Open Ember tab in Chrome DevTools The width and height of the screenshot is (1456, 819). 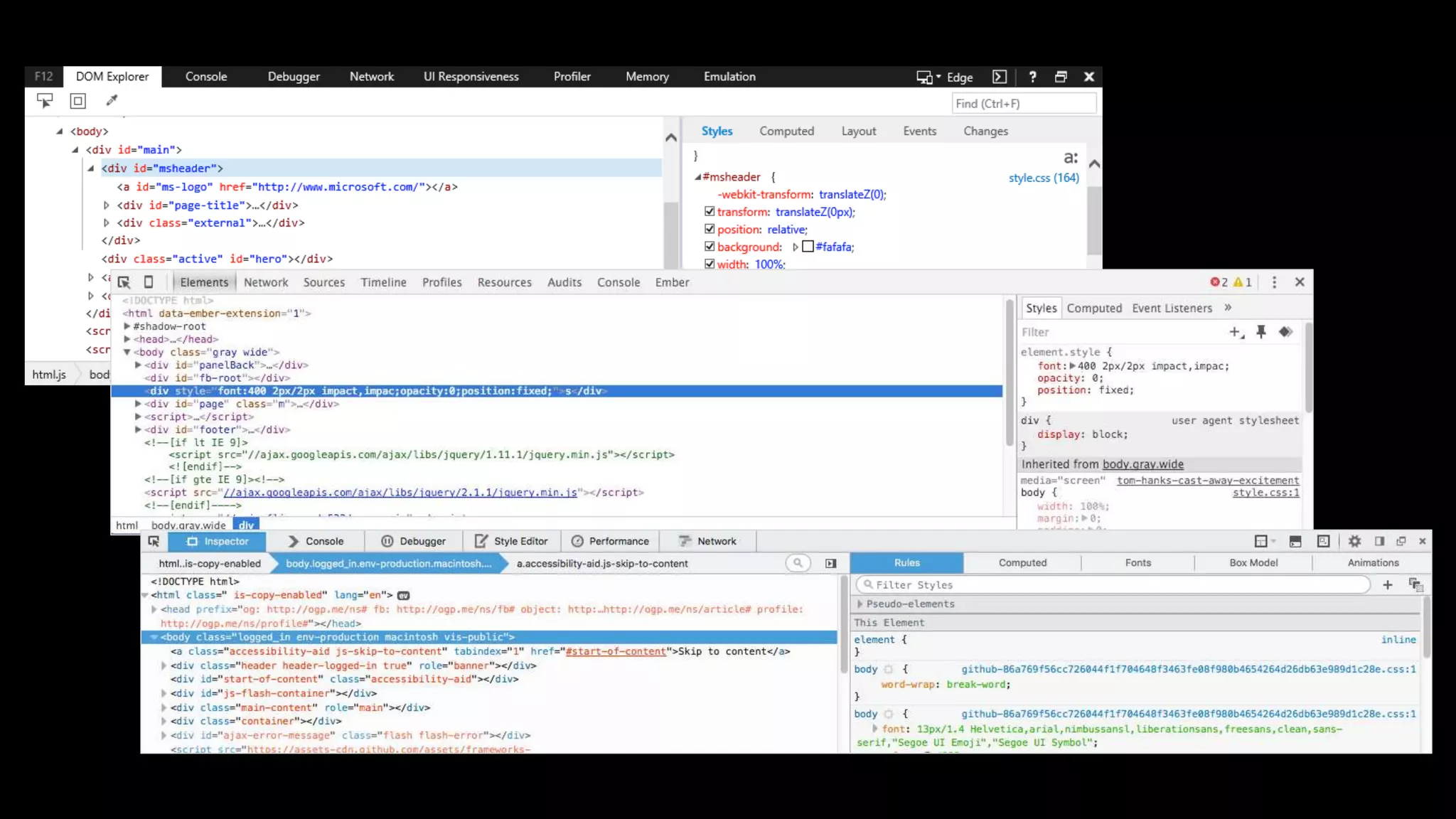pyautogui.click(x=672, y=282)
